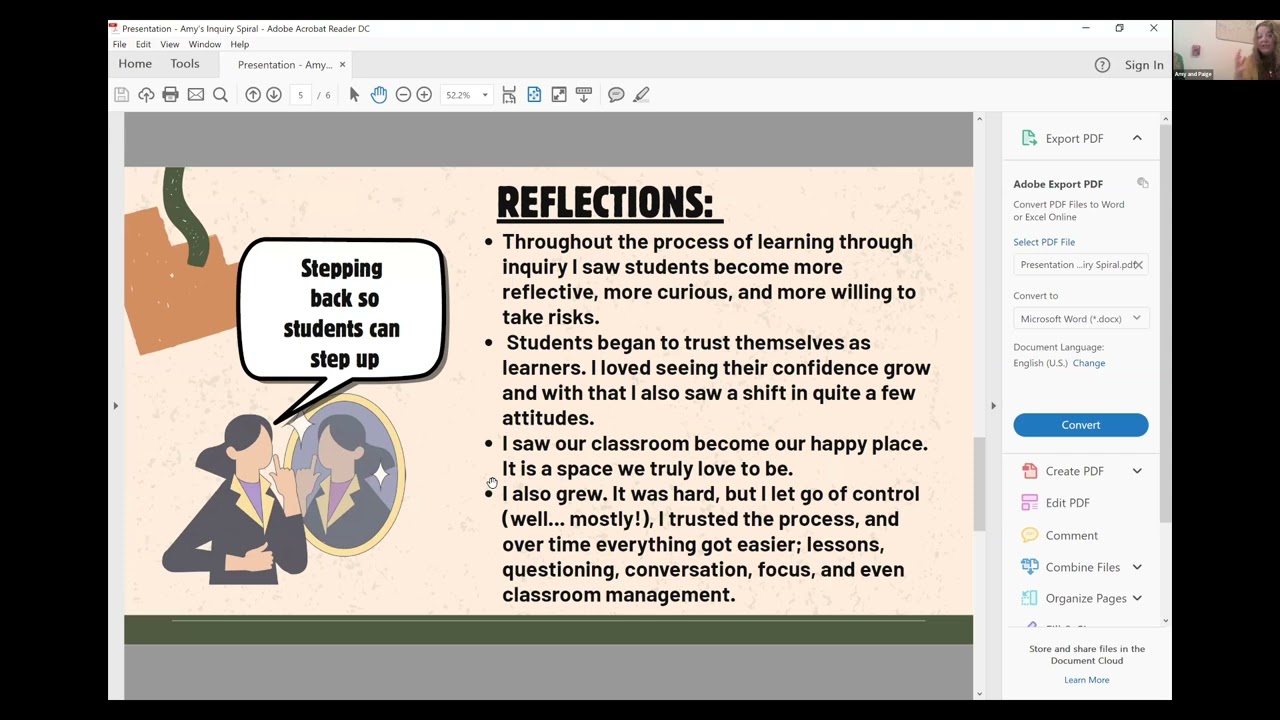
Task: Switch to the Home tab
Action: click(135, 64)
